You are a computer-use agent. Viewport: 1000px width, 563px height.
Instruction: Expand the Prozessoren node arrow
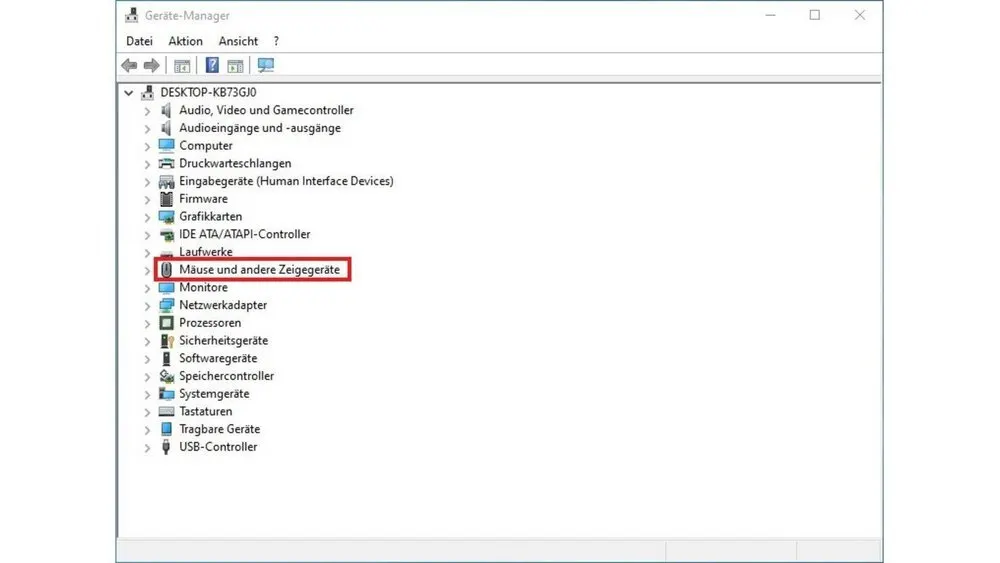(147, 324)
